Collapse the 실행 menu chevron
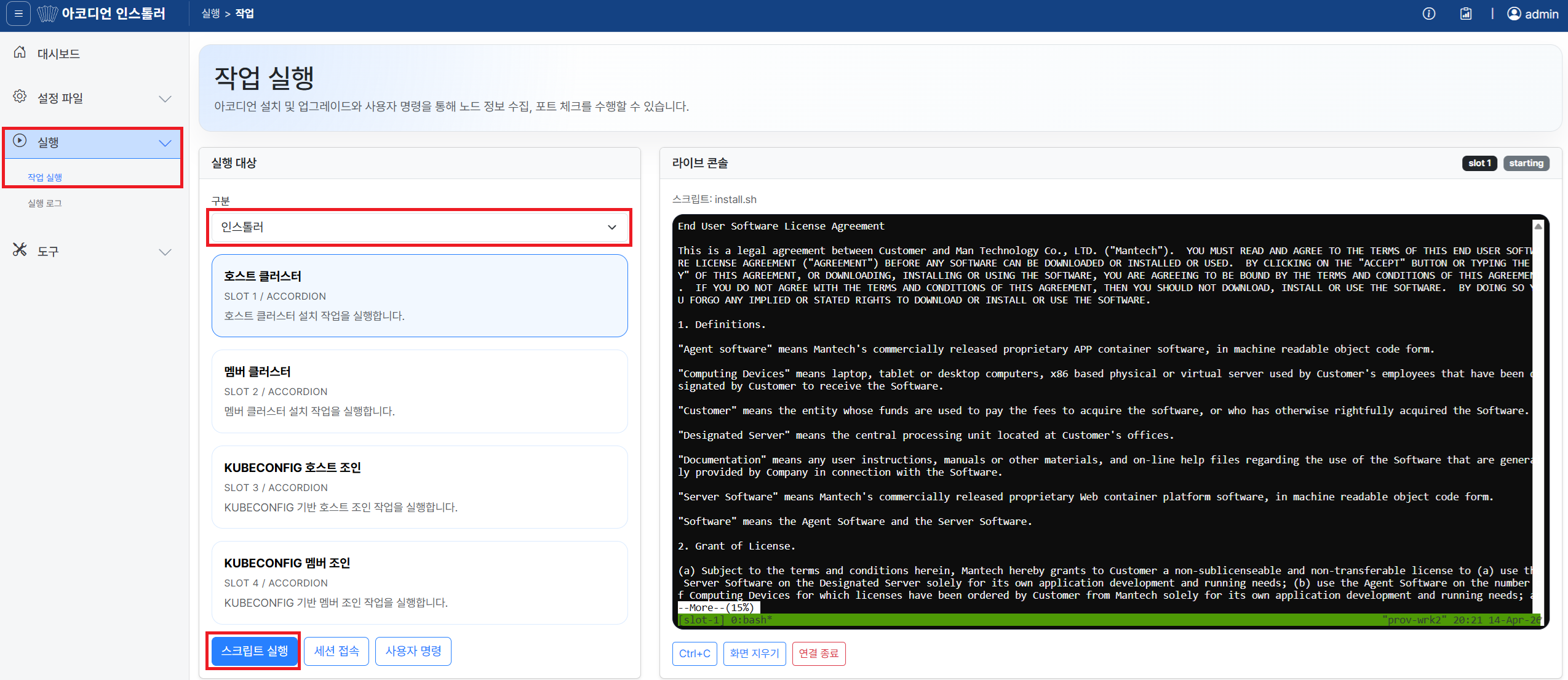Viewport: 1568px width, 680px height. click(x=165, y=143)
